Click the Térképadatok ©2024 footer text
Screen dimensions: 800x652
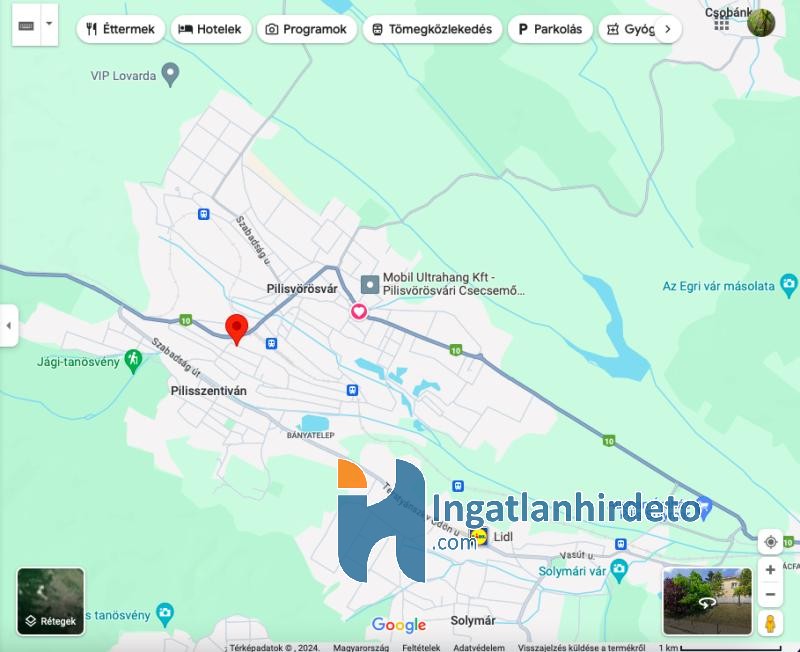pos(274,647)
